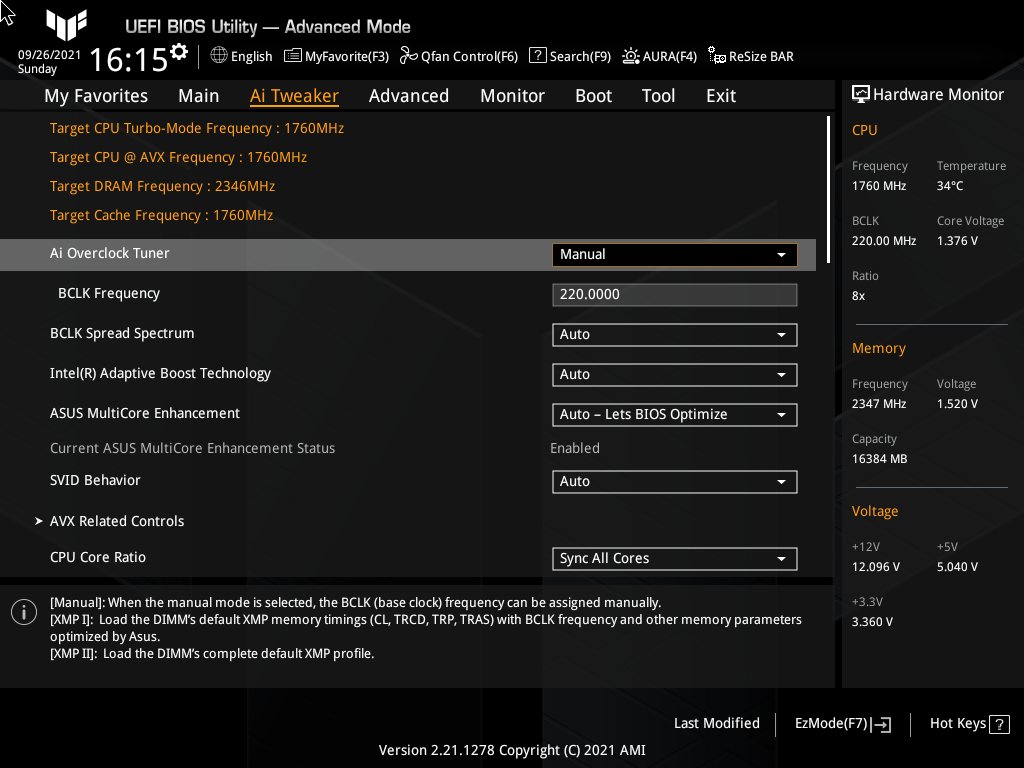Open BCLK Spread Spectrum dropdown

pyautogui.click(x=675, y=334)
